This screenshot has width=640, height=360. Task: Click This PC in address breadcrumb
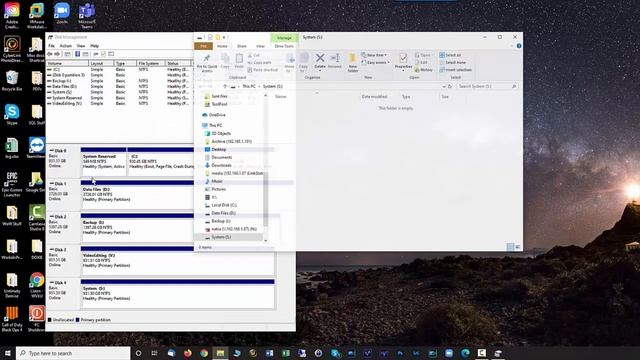click(249, 87)
